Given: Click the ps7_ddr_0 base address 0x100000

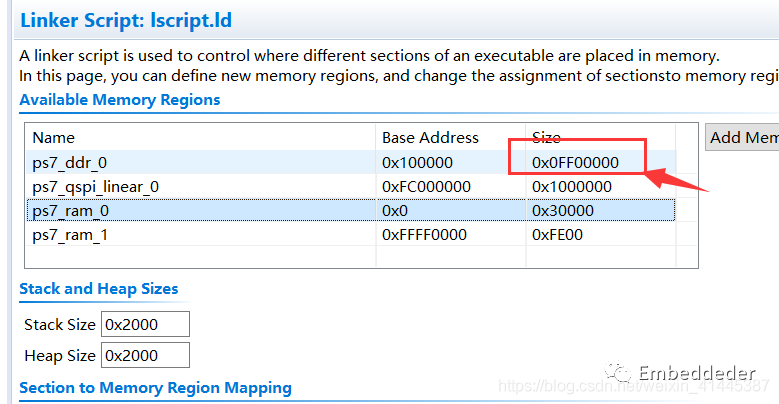Looking at the screenshot, I should 417,162.
